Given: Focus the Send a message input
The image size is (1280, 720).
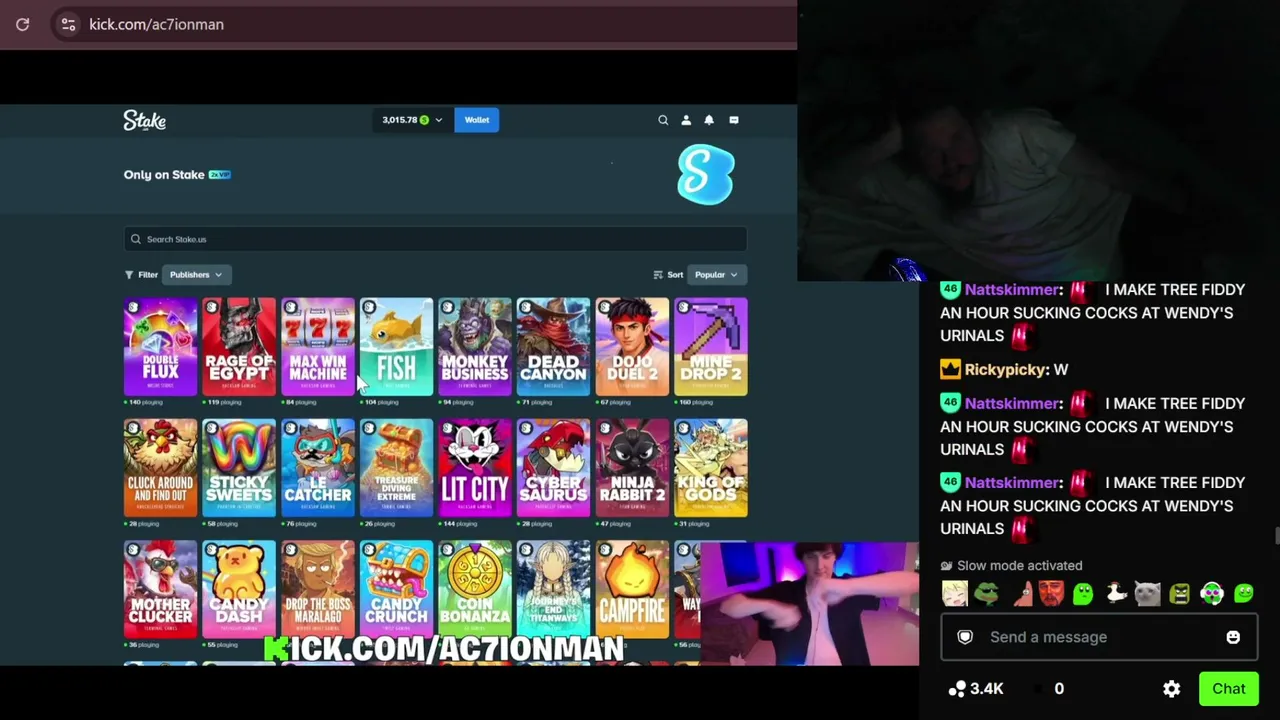Looking at the screenshot, I should [x=1099, y=637].
